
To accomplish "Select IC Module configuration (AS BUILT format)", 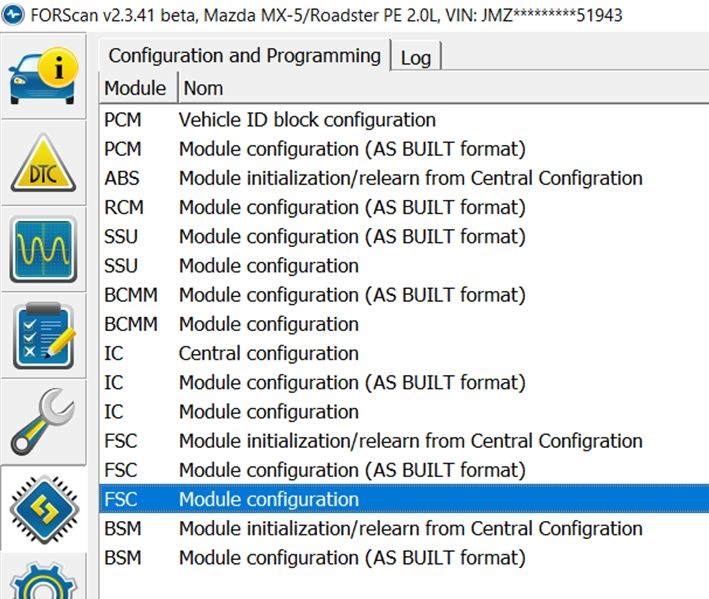I will 404,382.
